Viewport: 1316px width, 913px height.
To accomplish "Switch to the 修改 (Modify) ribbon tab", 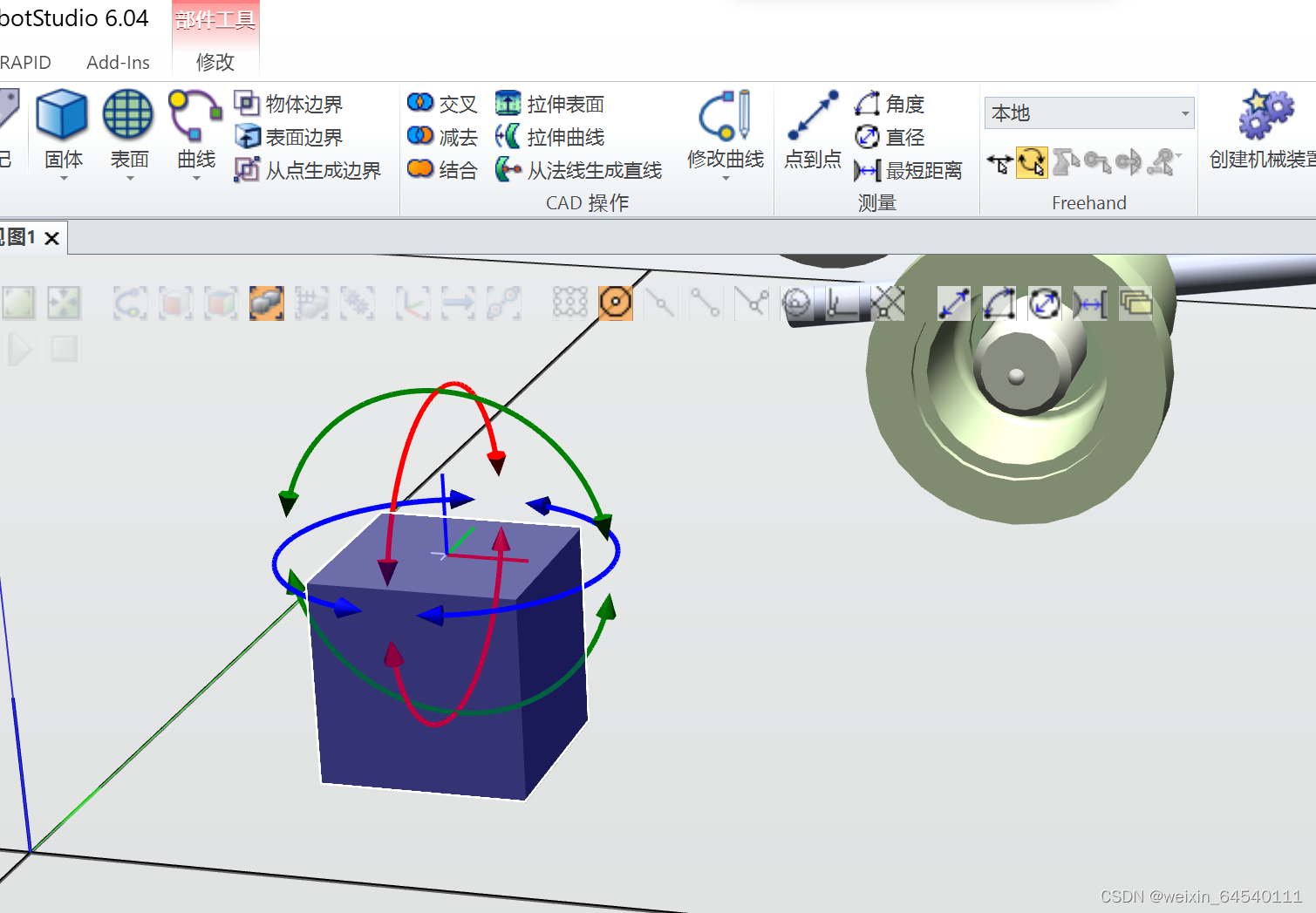I will point(215,63).
